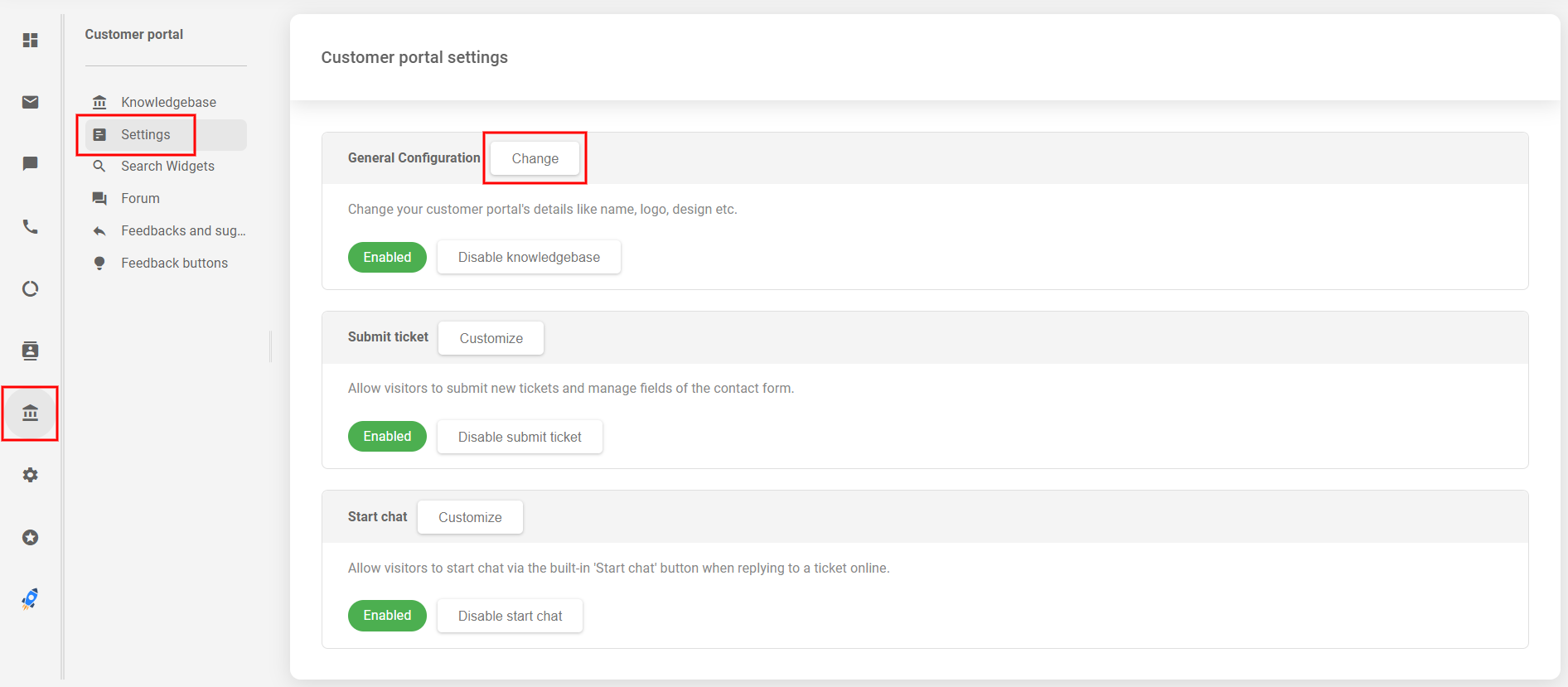The image size is (1568, 687).
Task: Click the rocket Getting Started icon
Action: click(31, 598)
